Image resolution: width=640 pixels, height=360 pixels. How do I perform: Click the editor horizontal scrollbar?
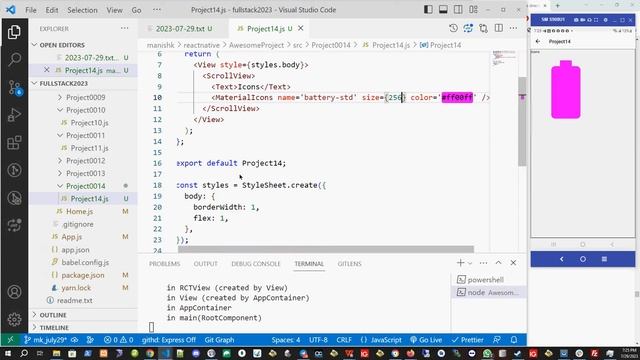tap(326, 249)
